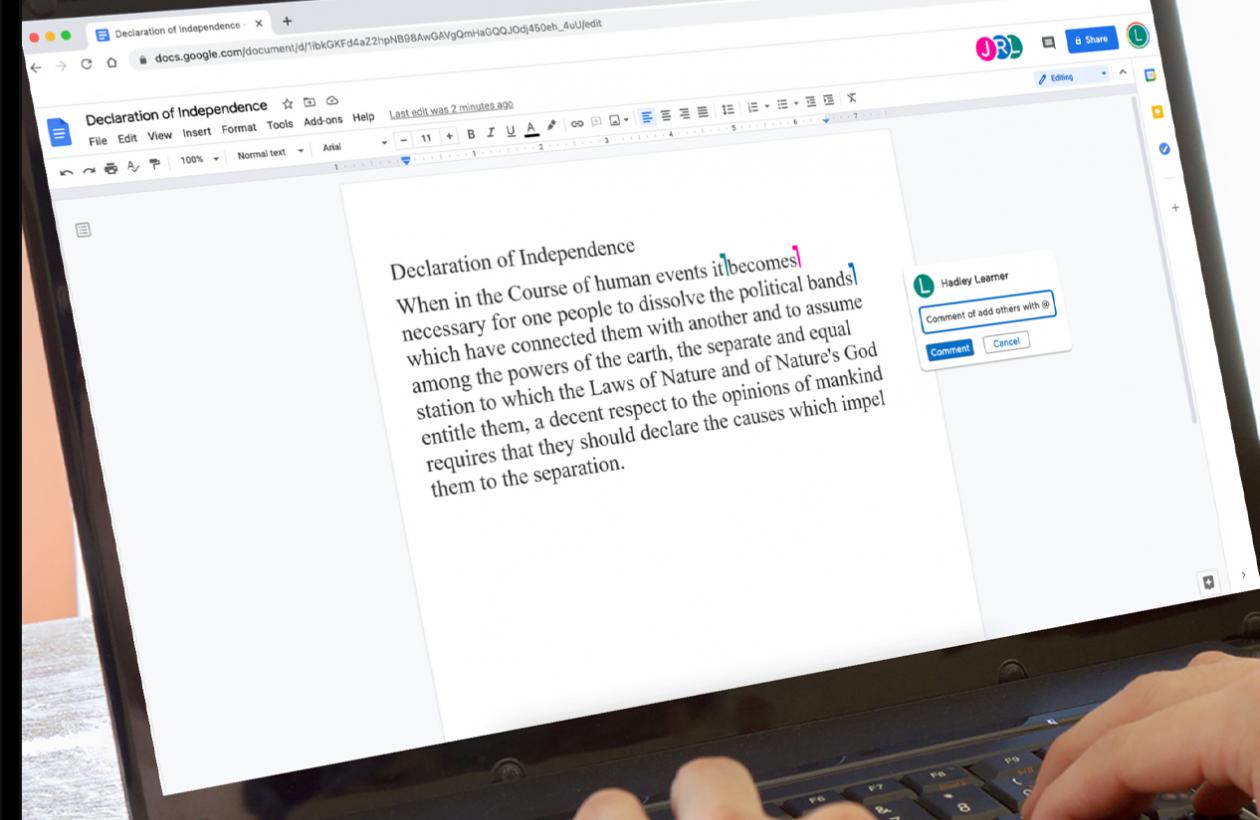Open the Help menu
Screen dimensions: 1260x820
click(363, 117)
